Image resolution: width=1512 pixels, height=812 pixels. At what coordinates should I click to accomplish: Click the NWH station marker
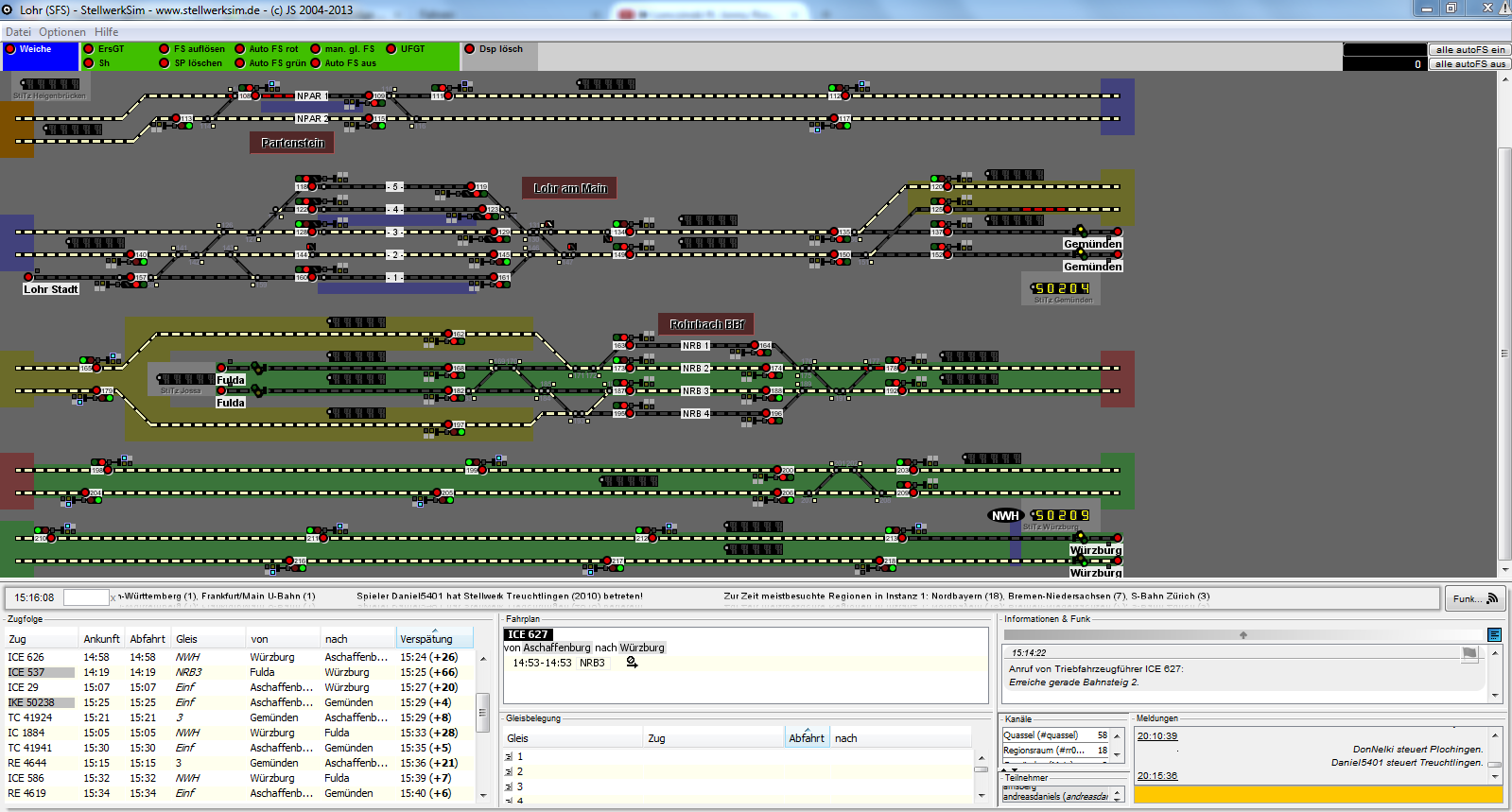click(x=1004, y=515)
